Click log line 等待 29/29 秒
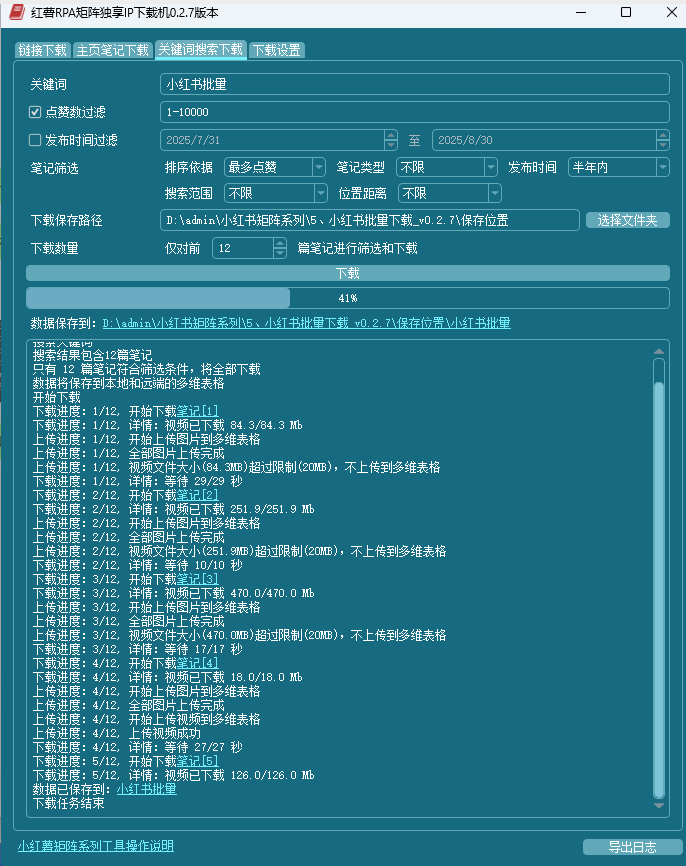The height and width of the screenshot is (866, 686). [203, 481]
